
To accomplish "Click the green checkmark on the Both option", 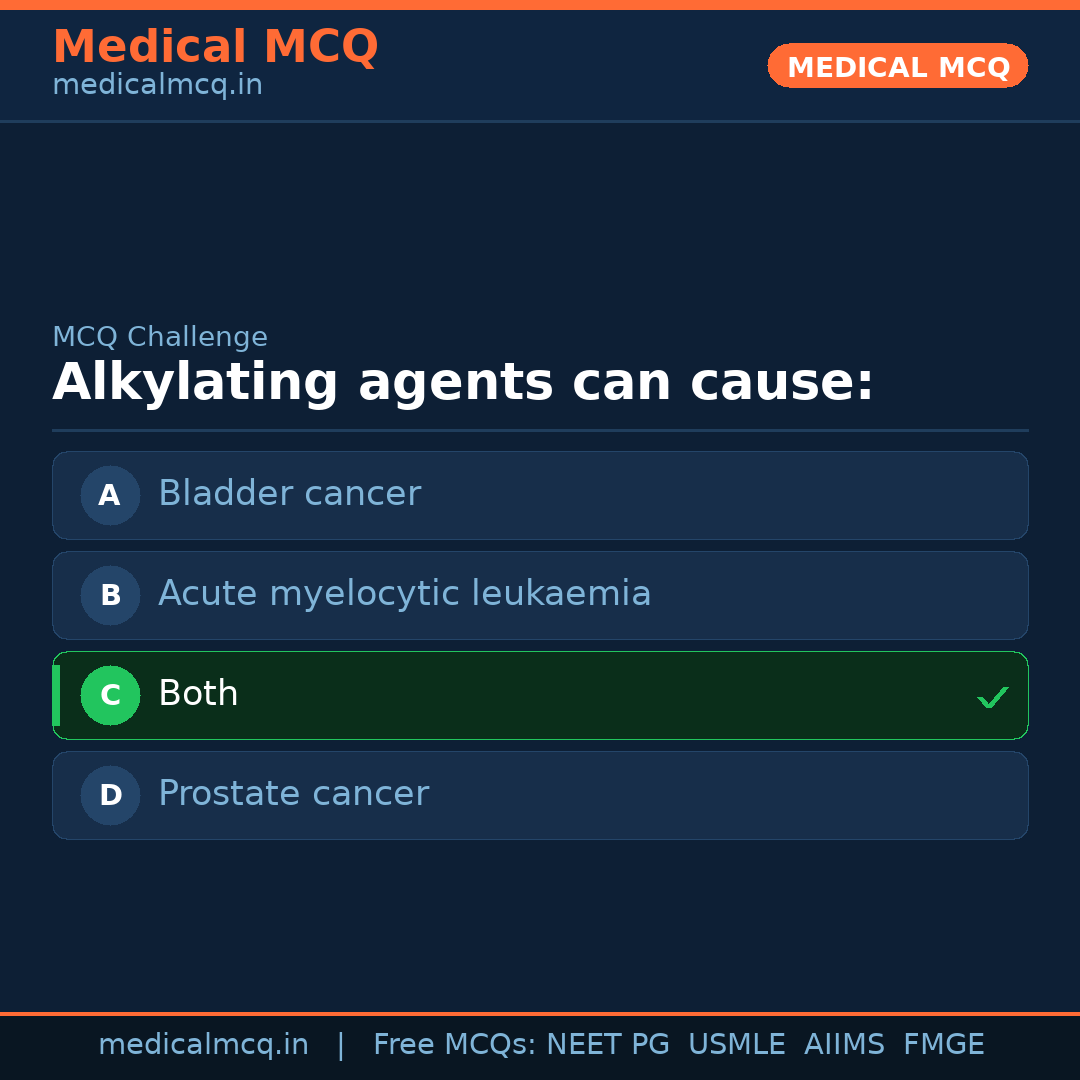I will pyautogui.click(x=992, y=697).
